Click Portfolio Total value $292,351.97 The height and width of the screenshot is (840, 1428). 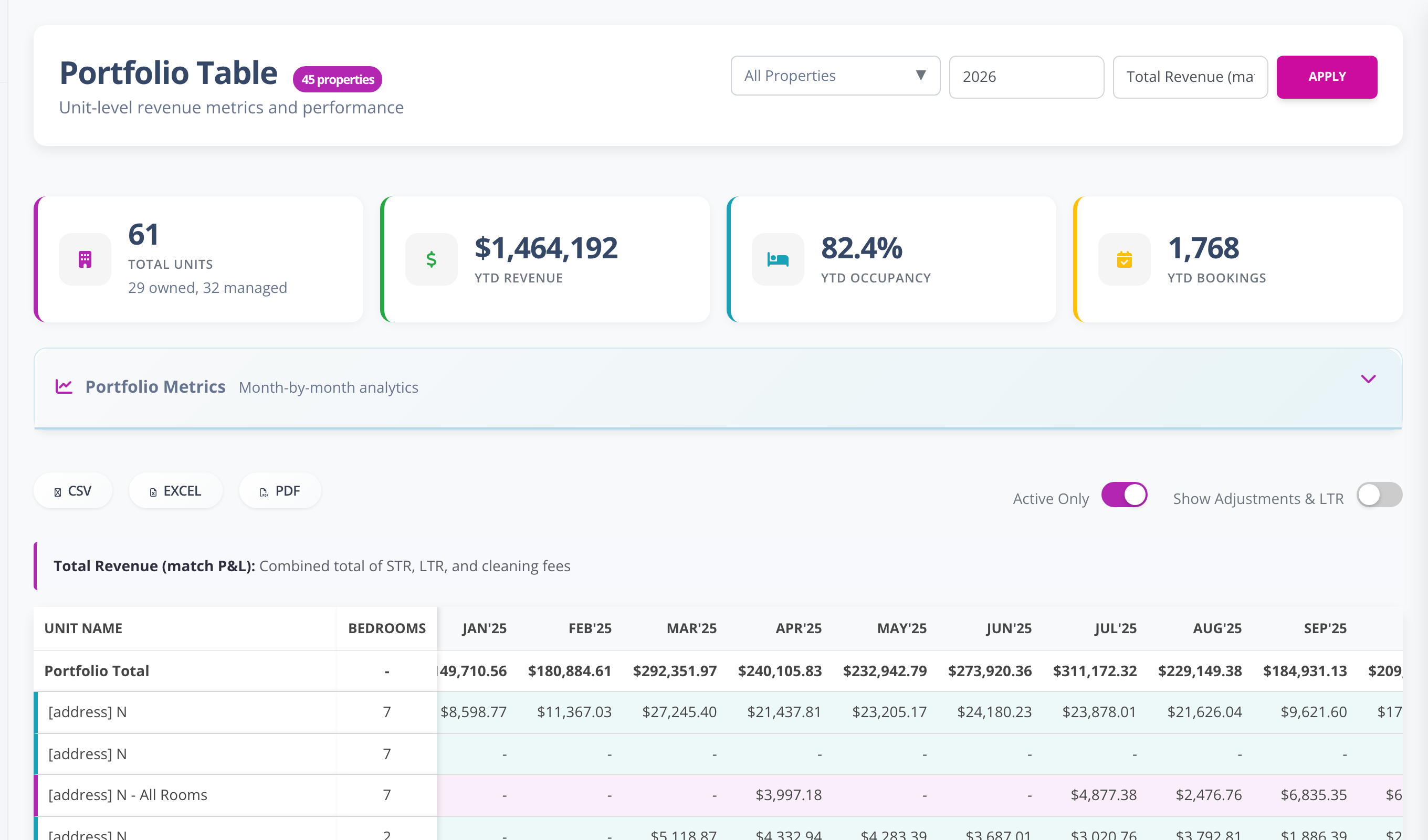[x=675, y=671]
